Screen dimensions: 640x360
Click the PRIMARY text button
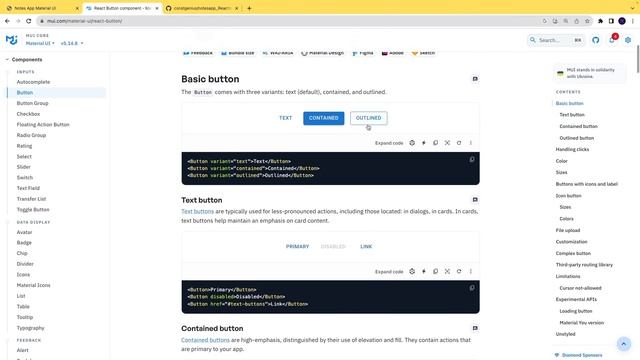[x=297, y=247]
